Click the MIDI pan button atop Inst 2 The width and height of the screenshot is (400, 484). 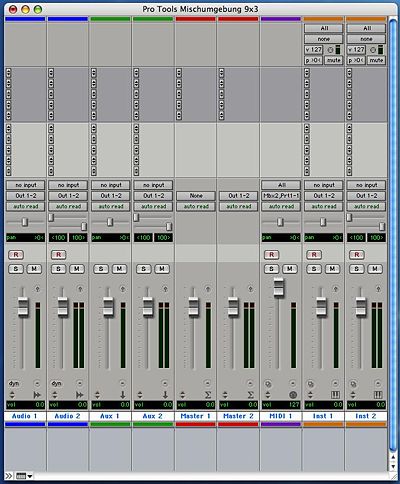(356, 60)
